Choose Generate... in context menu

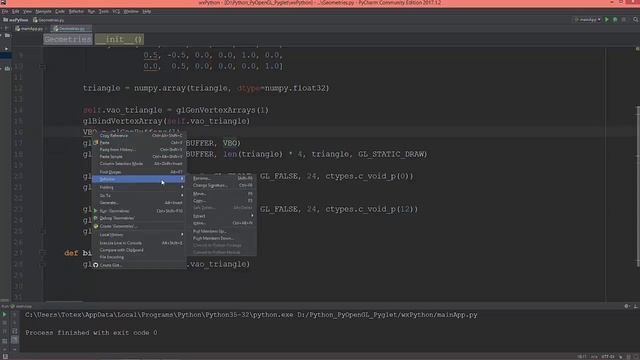pyautogui.click(x=139, y=202)
